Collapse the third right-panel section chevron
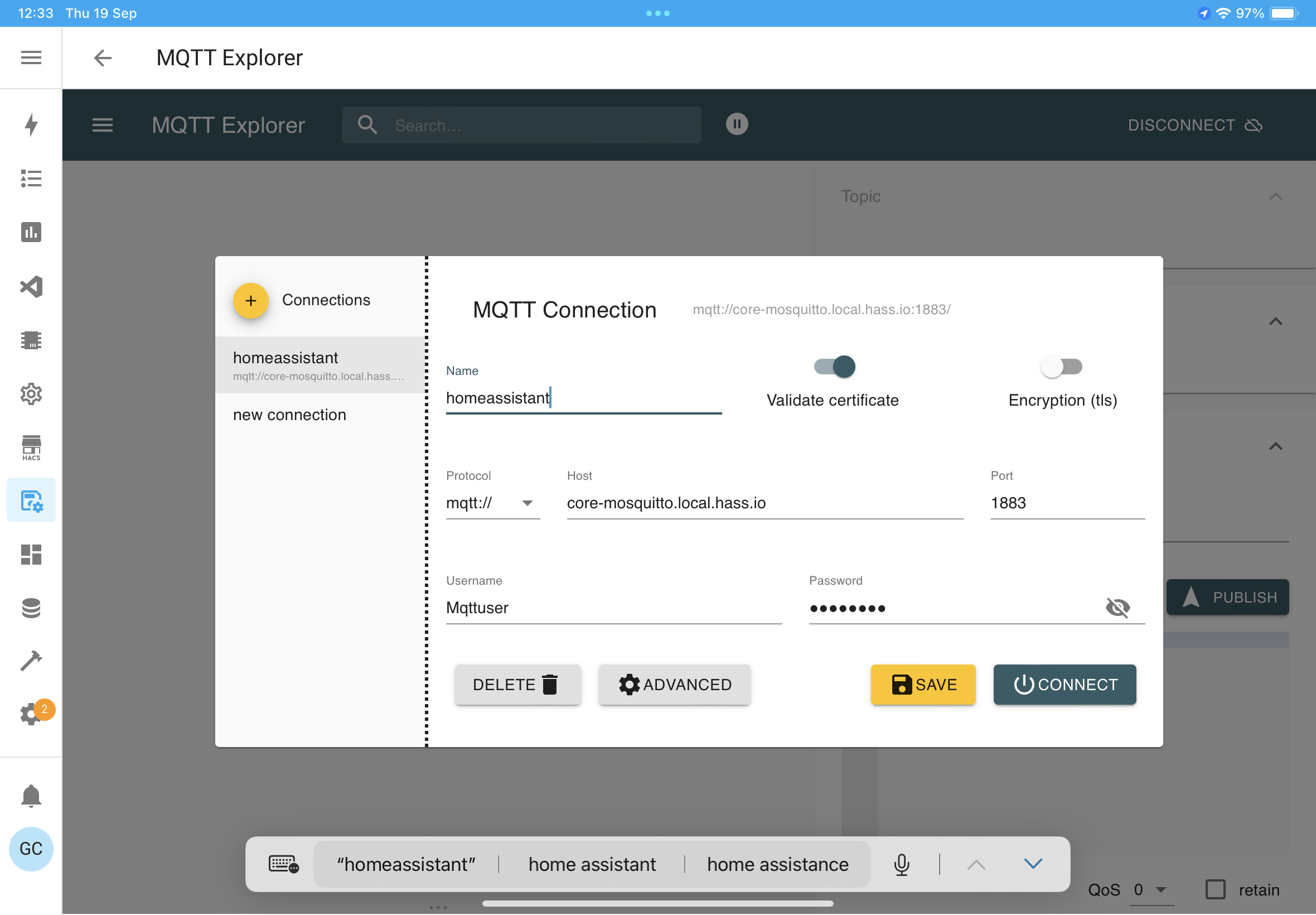 [x=1275, y=446]
